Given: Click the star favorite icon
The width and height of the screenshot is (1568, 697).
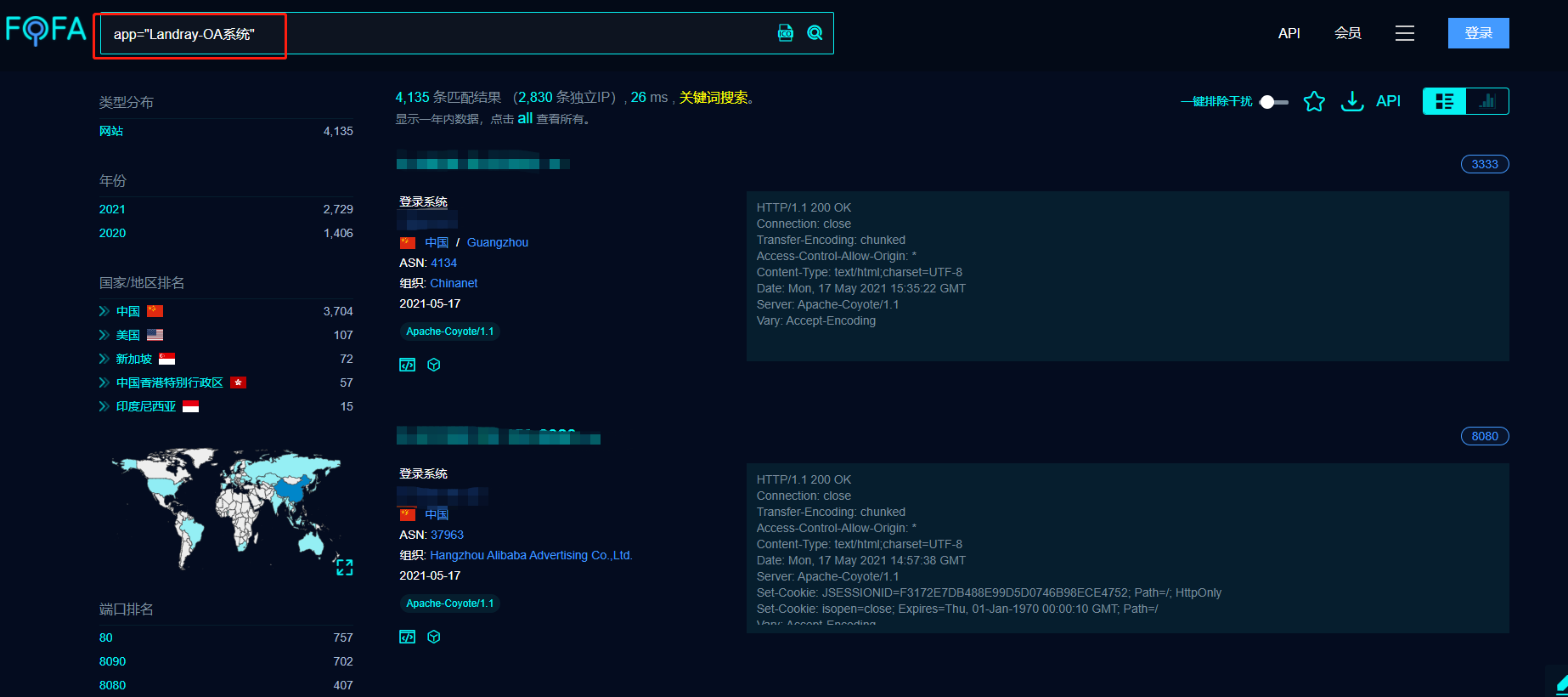Looking at the screenshot, I should click(x=1314, y=101).
